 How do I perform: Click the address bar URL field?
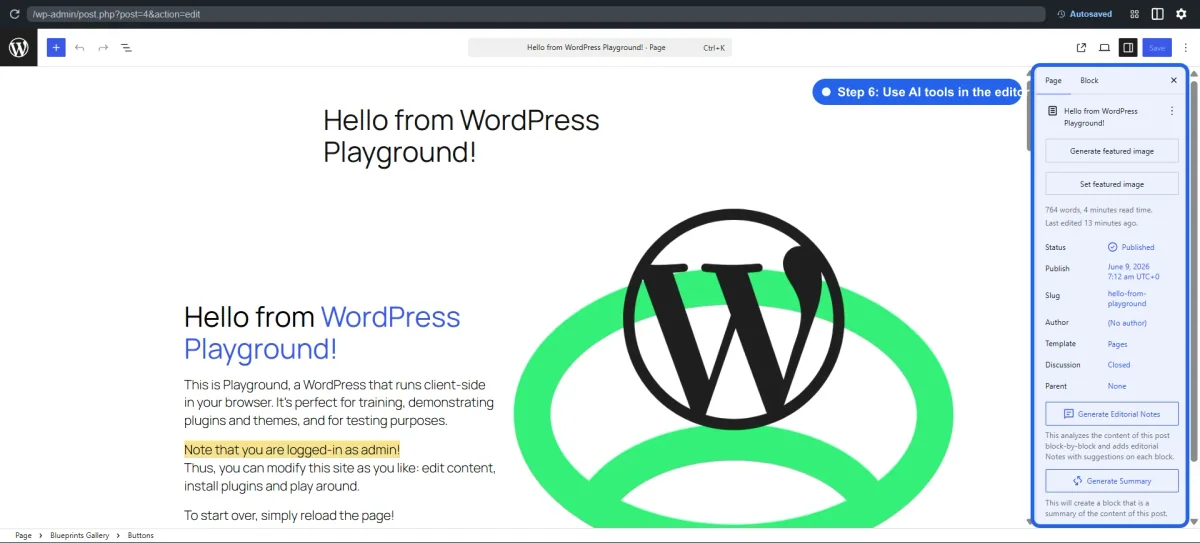point(535,14)
